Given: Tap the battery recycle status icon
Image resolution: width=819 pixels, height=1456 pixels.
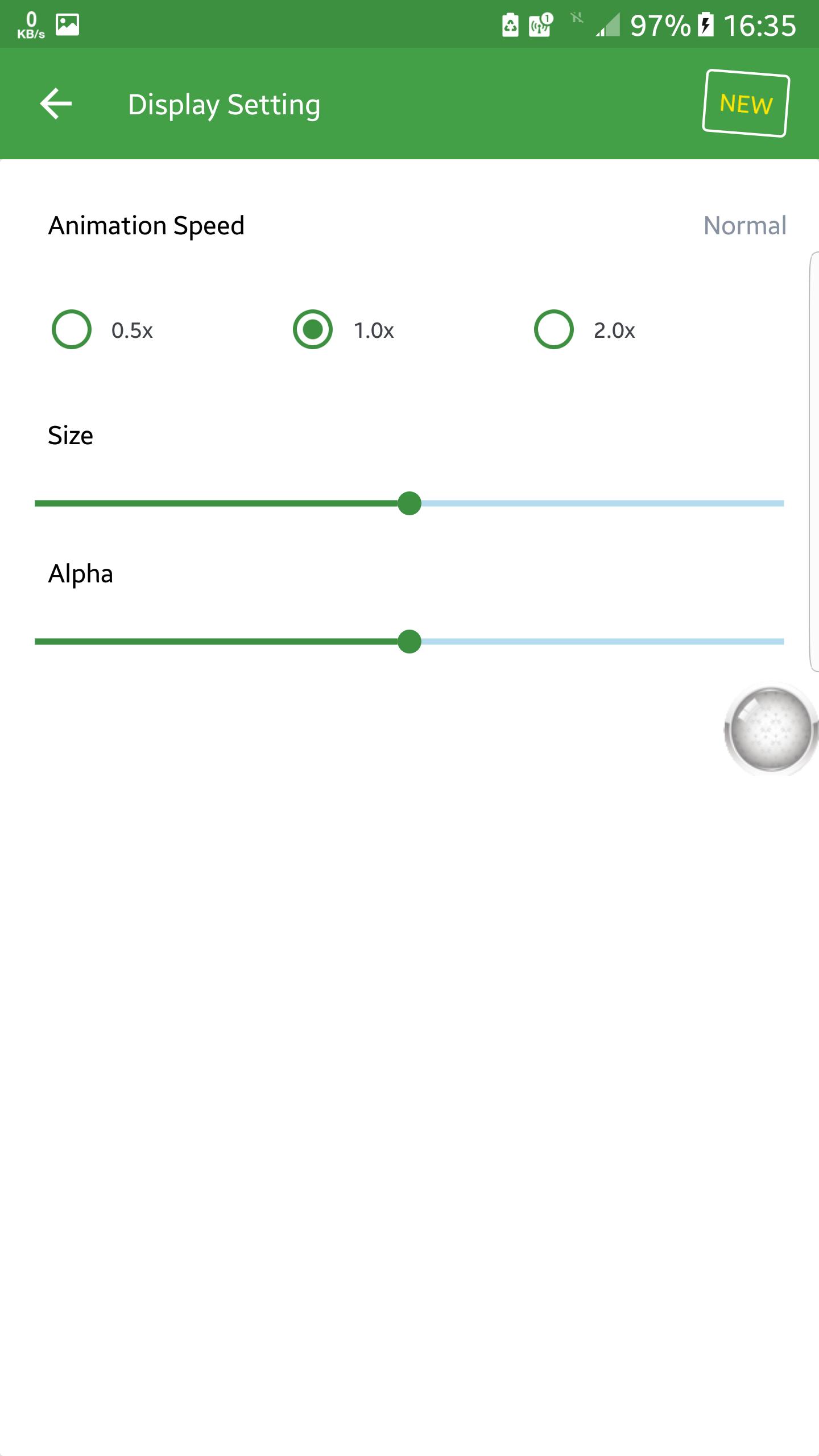Looking at the screenshot, I should (x=510, y=25).
